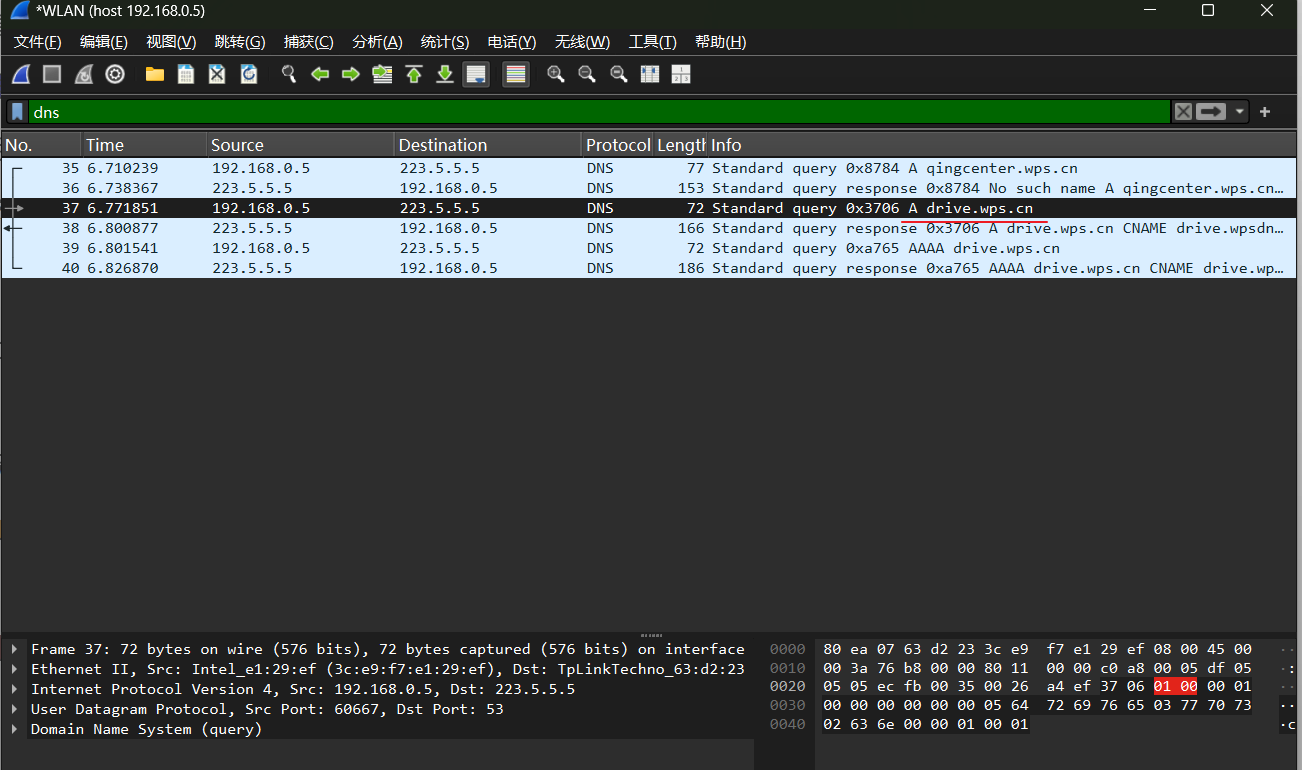Apply the display filter with the arrow button

click(x=1211, y=112)
